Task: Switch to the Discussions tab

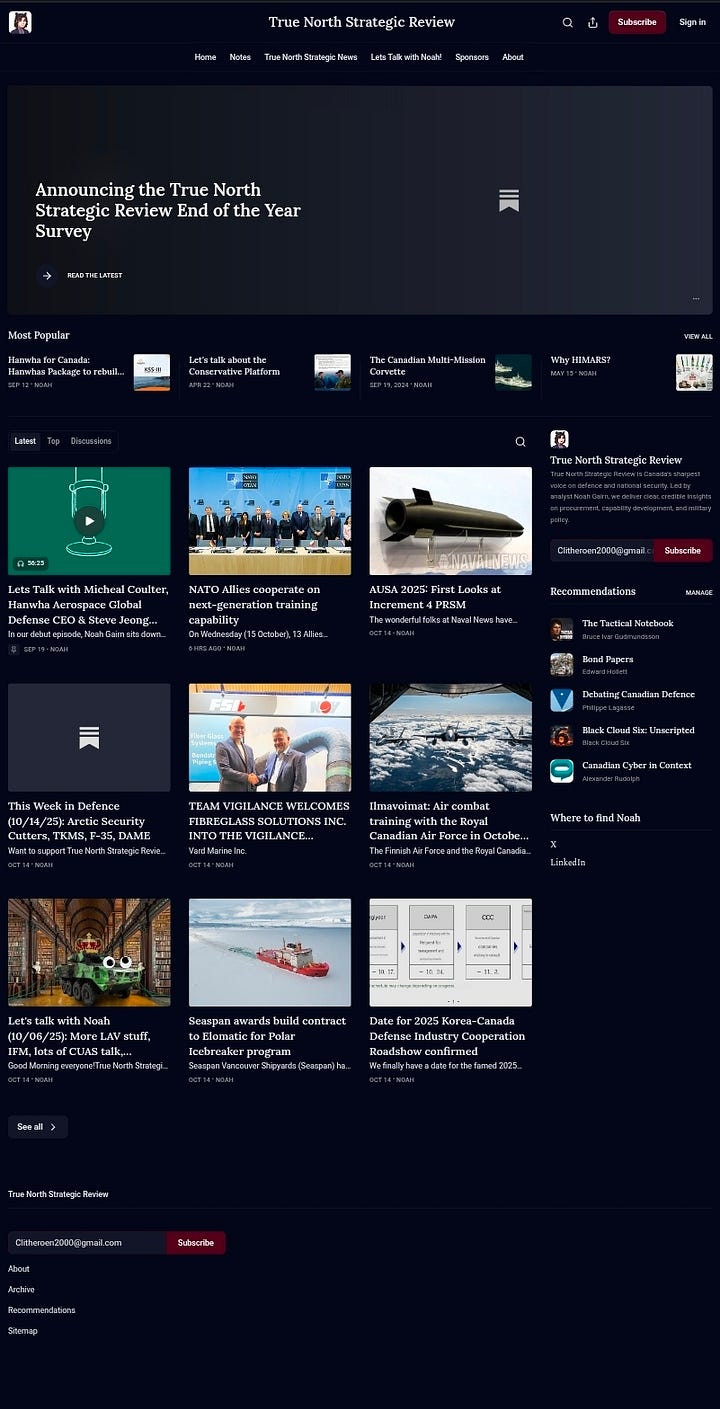Action: 91,441
